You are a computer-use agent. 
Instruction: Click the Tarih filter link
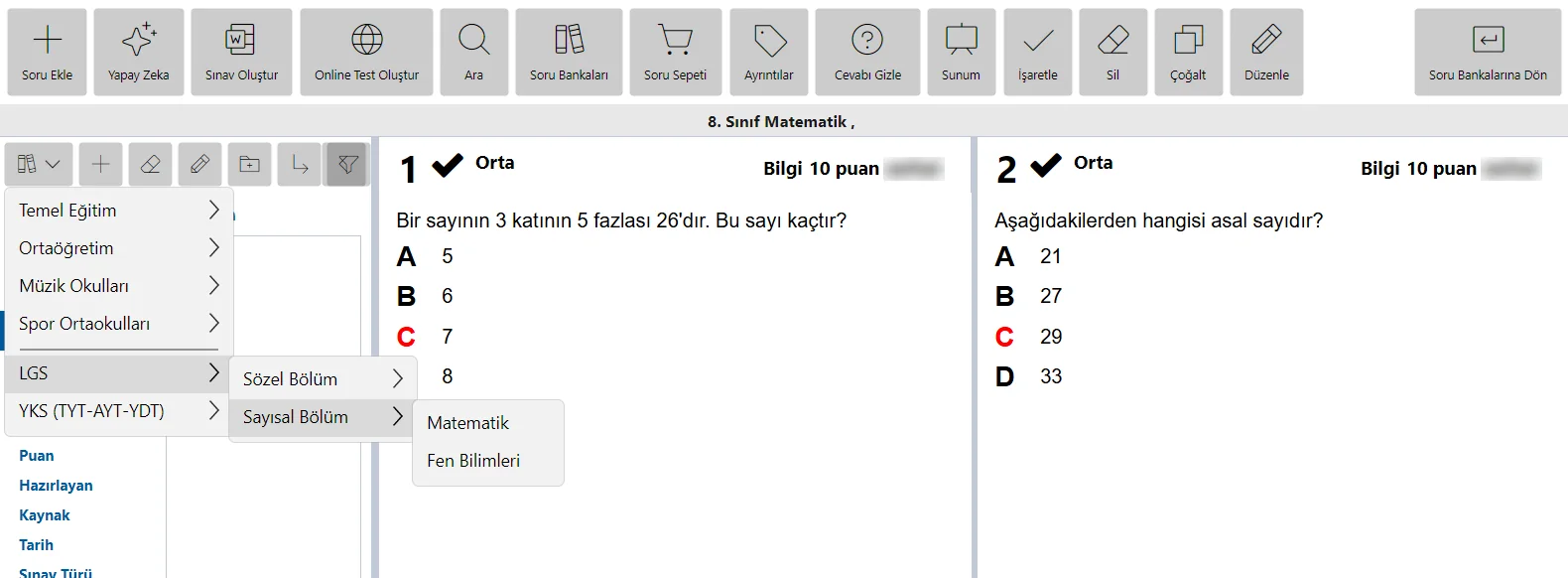click(36, 545)
